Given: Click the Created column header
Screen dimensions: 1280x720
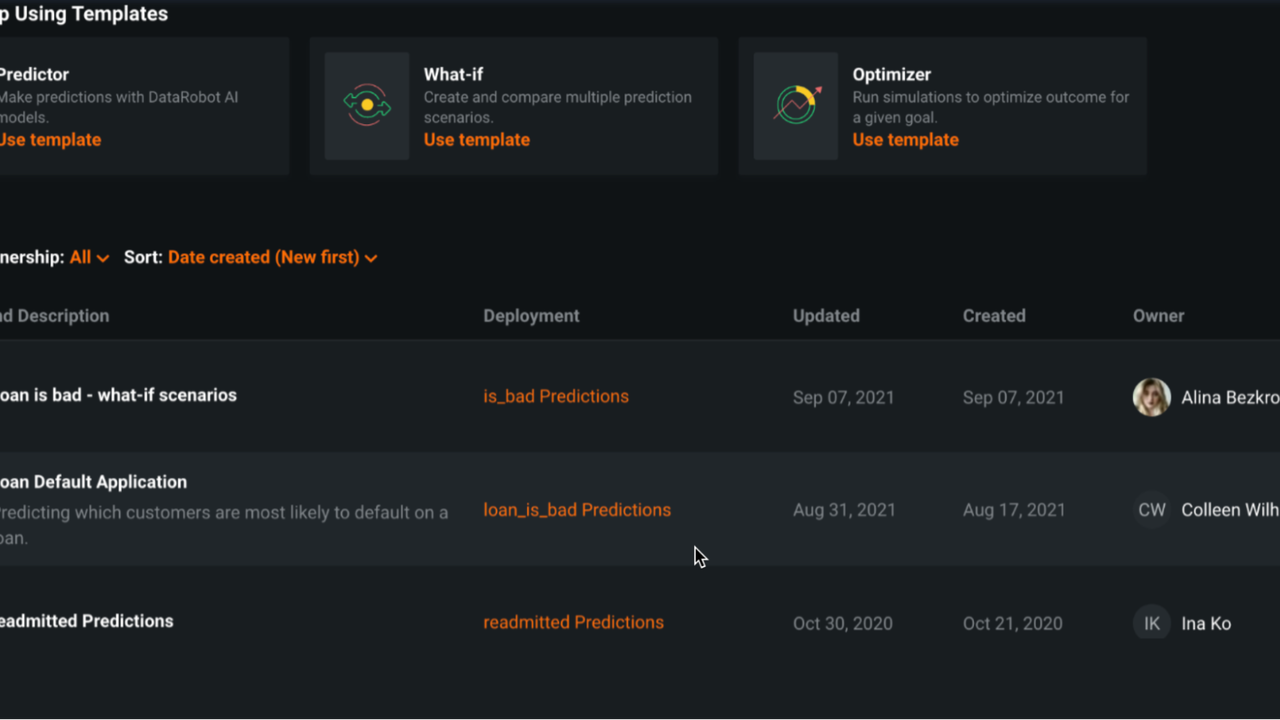Looking at the screenshot, I should [994, 316].
